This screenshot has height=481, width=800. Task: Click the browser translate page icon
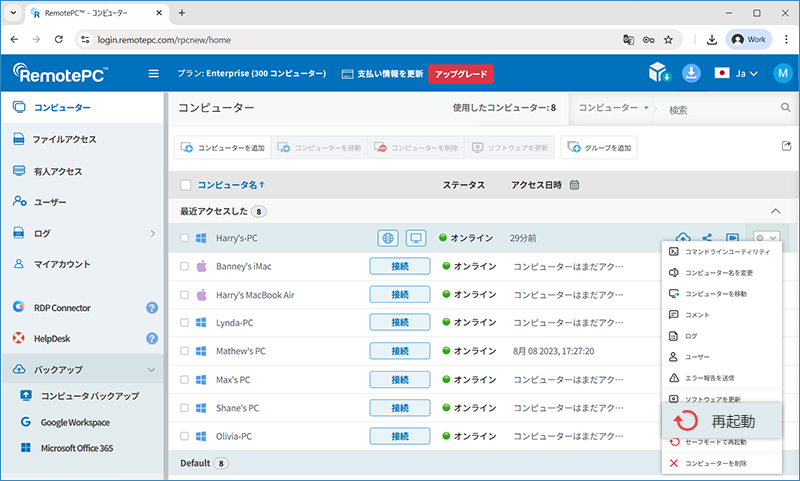pos(629,40)
